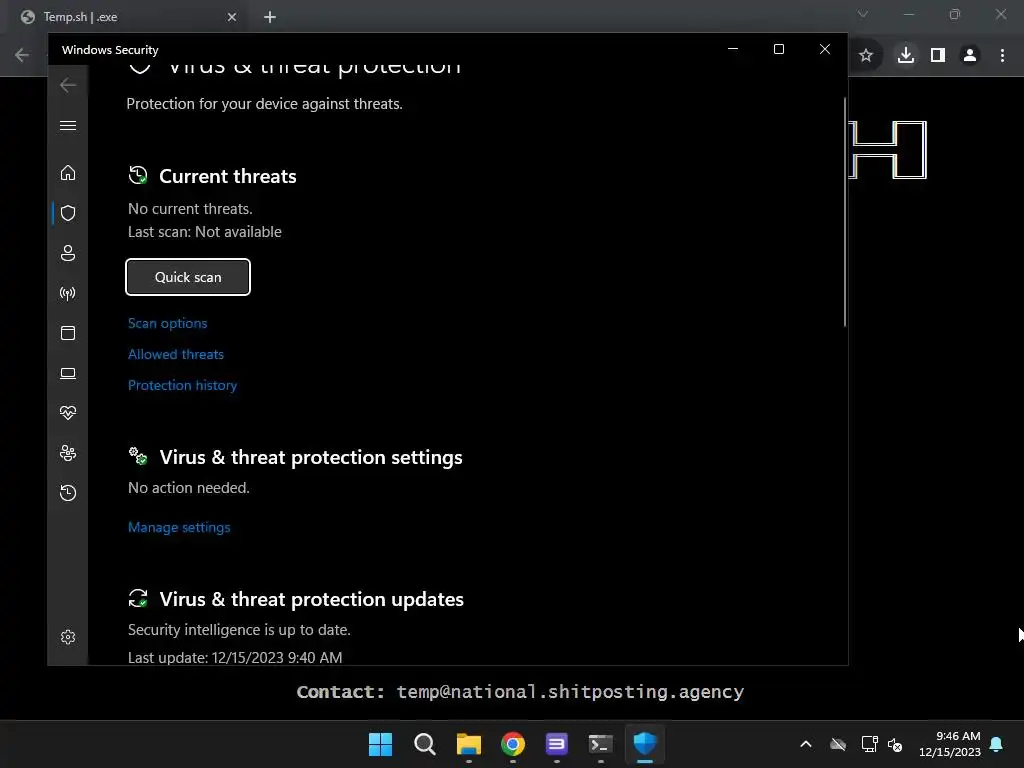Click the protection settings gears icon
Image resolution: width=1024 pixels, height=768 pixels.
point(138,456)
